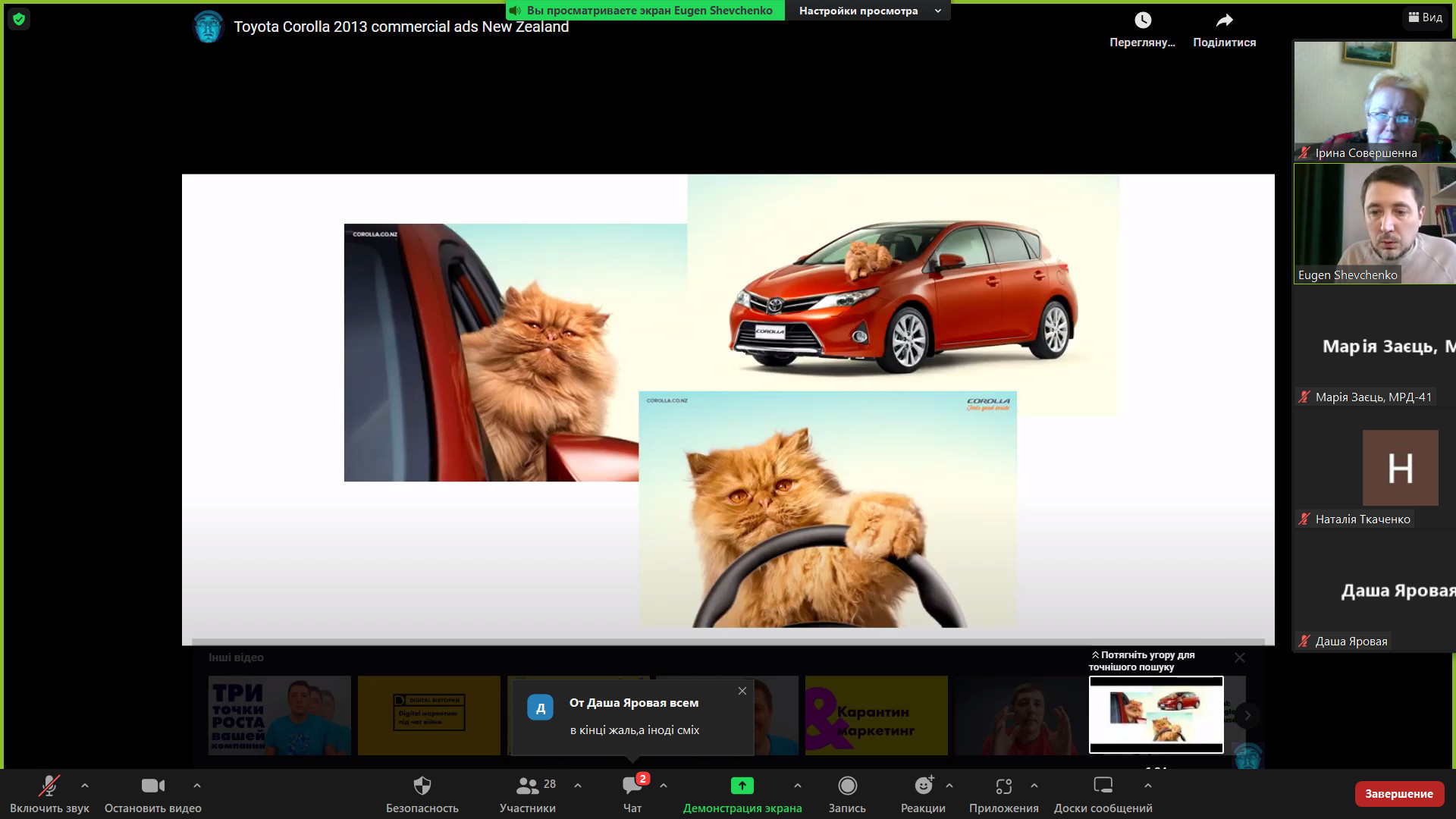
Task: Expand apps options arrow
Action: point(1034,786)
